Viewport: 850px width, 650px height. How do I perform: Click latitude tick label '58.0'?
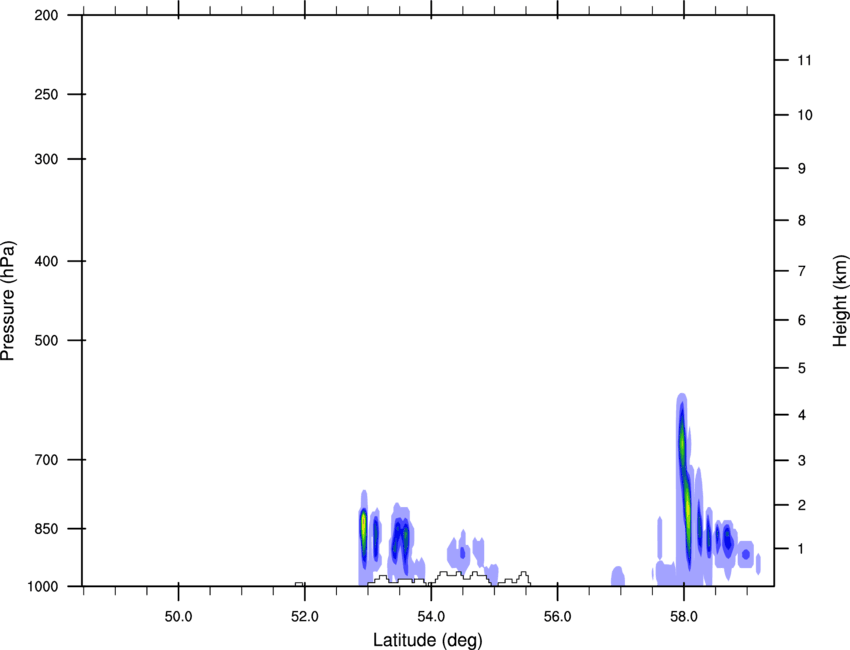(x=684, y=617)
